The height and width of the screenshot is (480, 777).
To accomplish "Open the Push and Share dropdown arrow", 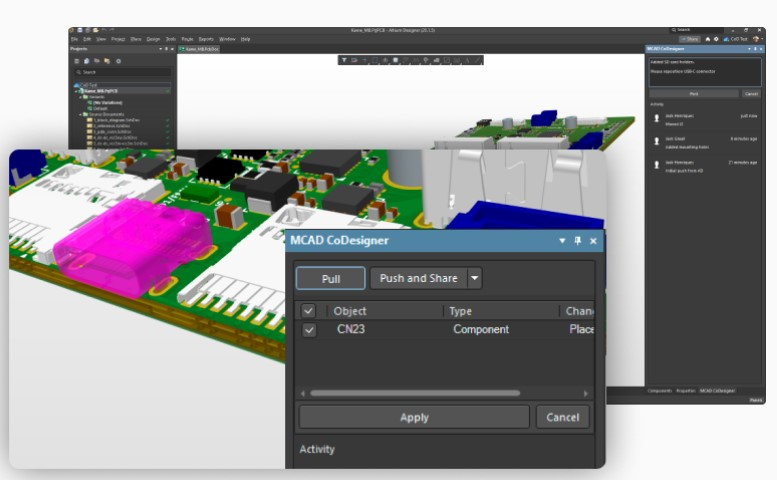I will [475, 278].
